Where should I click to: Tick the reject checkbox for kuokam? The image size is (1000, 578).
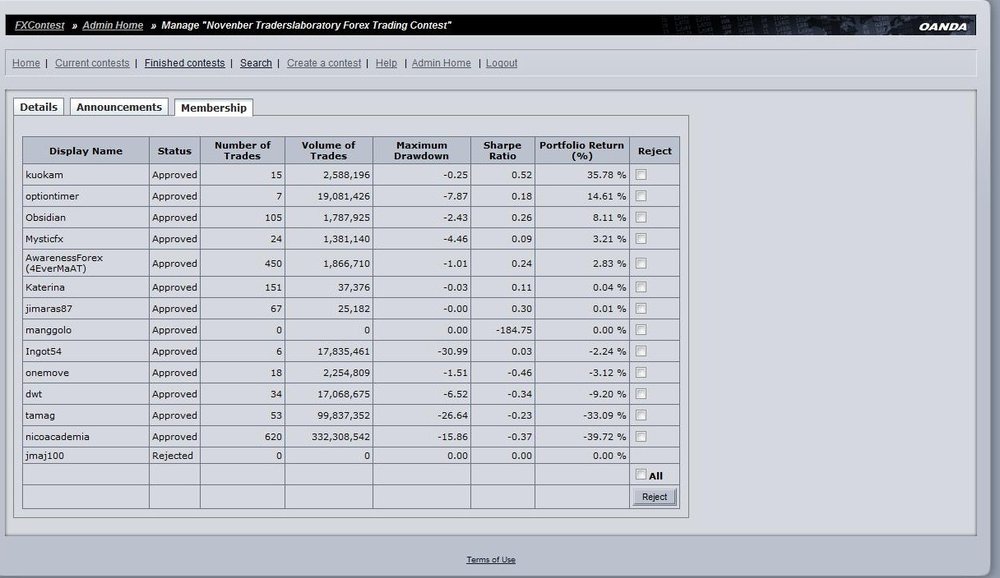click(x=641, y=174)
